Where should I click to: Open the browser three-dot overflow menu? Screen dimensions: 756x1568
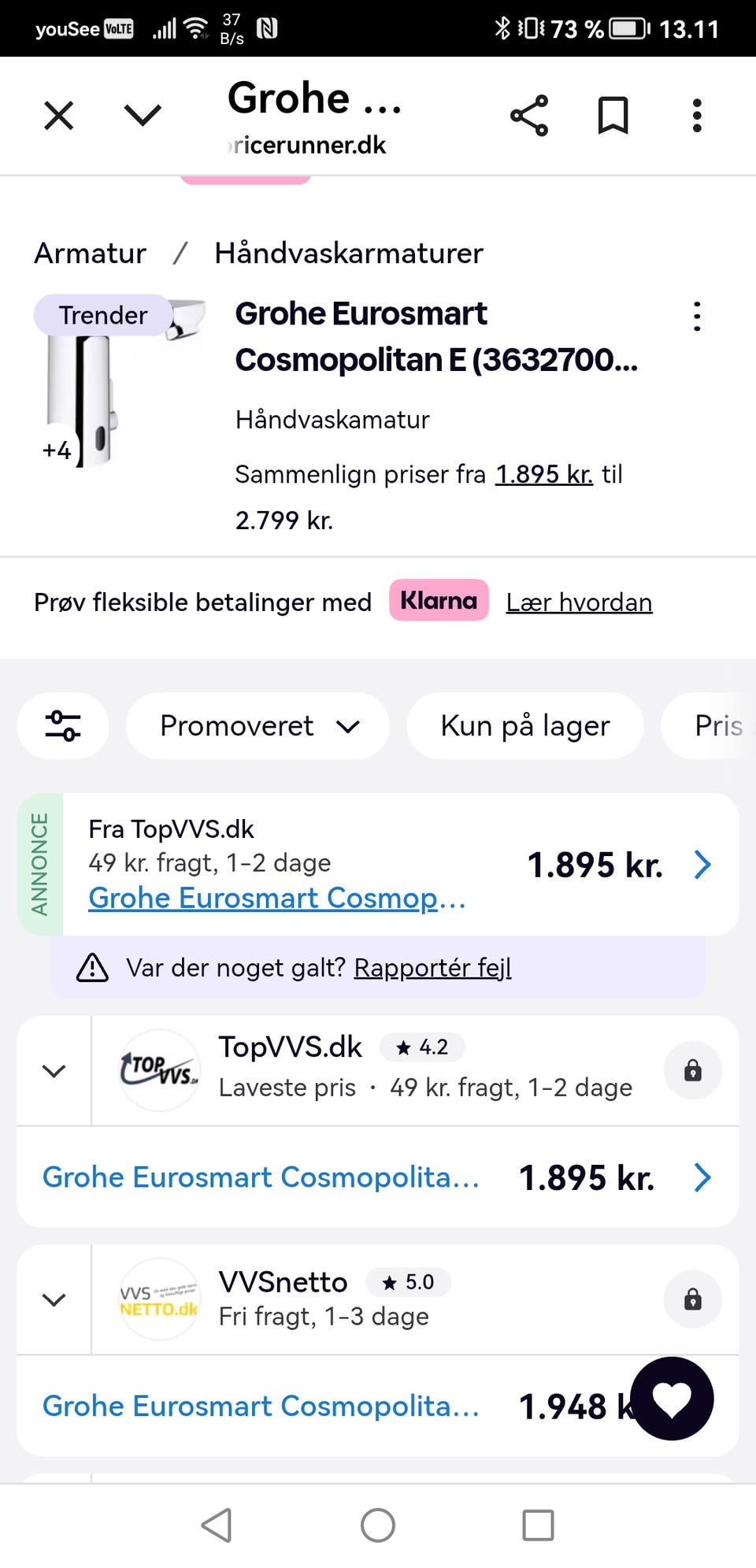pyautogui.click(x=696, y=117)
